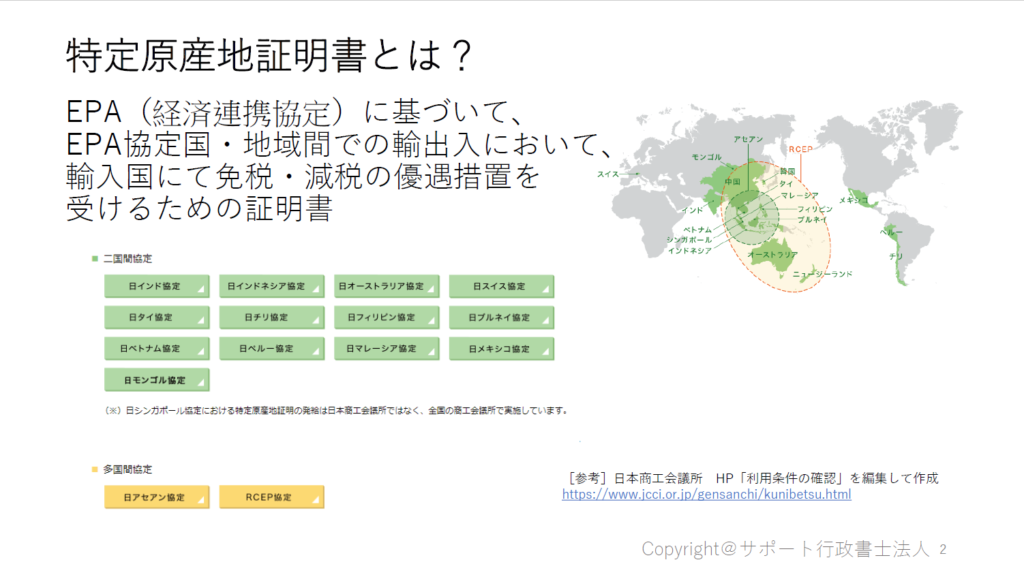
Task: Click the 二国間協定 section heading
Action: (x=127, y=259)
